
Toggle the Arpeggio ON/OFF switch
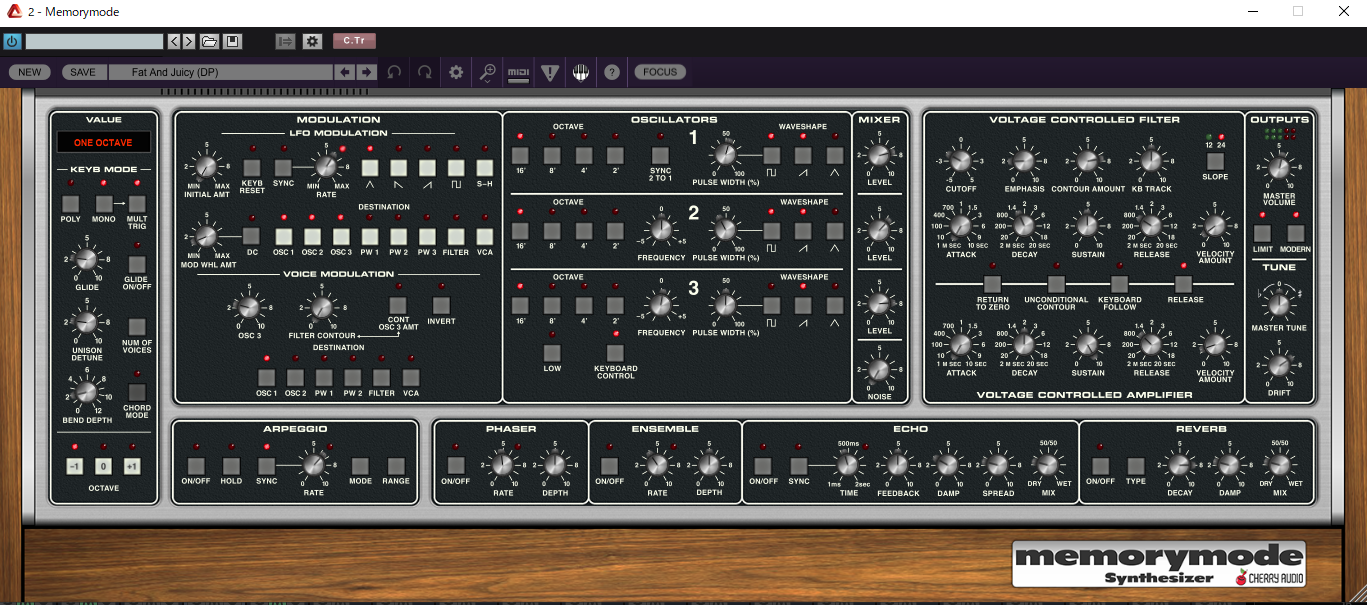pos(196,466)
